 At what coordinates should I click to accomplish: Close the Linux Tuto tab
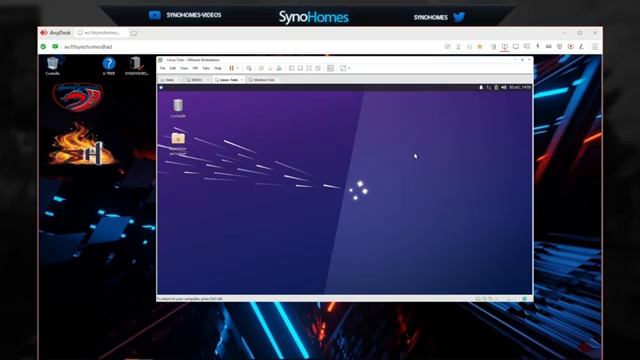[x=242, y=80]
